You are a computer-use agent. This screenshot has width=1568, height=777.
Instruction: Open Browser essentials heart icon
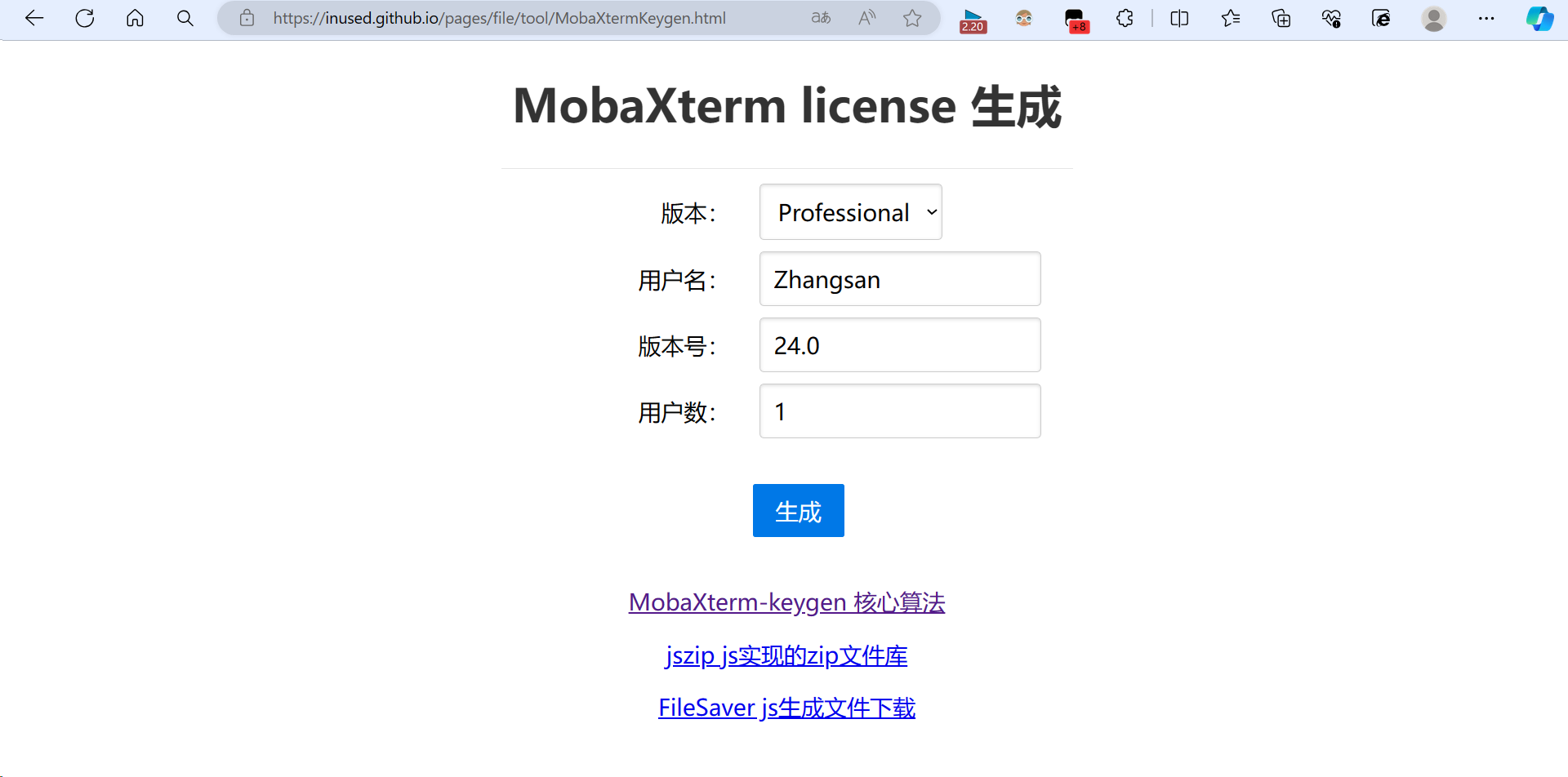pyautogui.click(x=1331, y=18)
